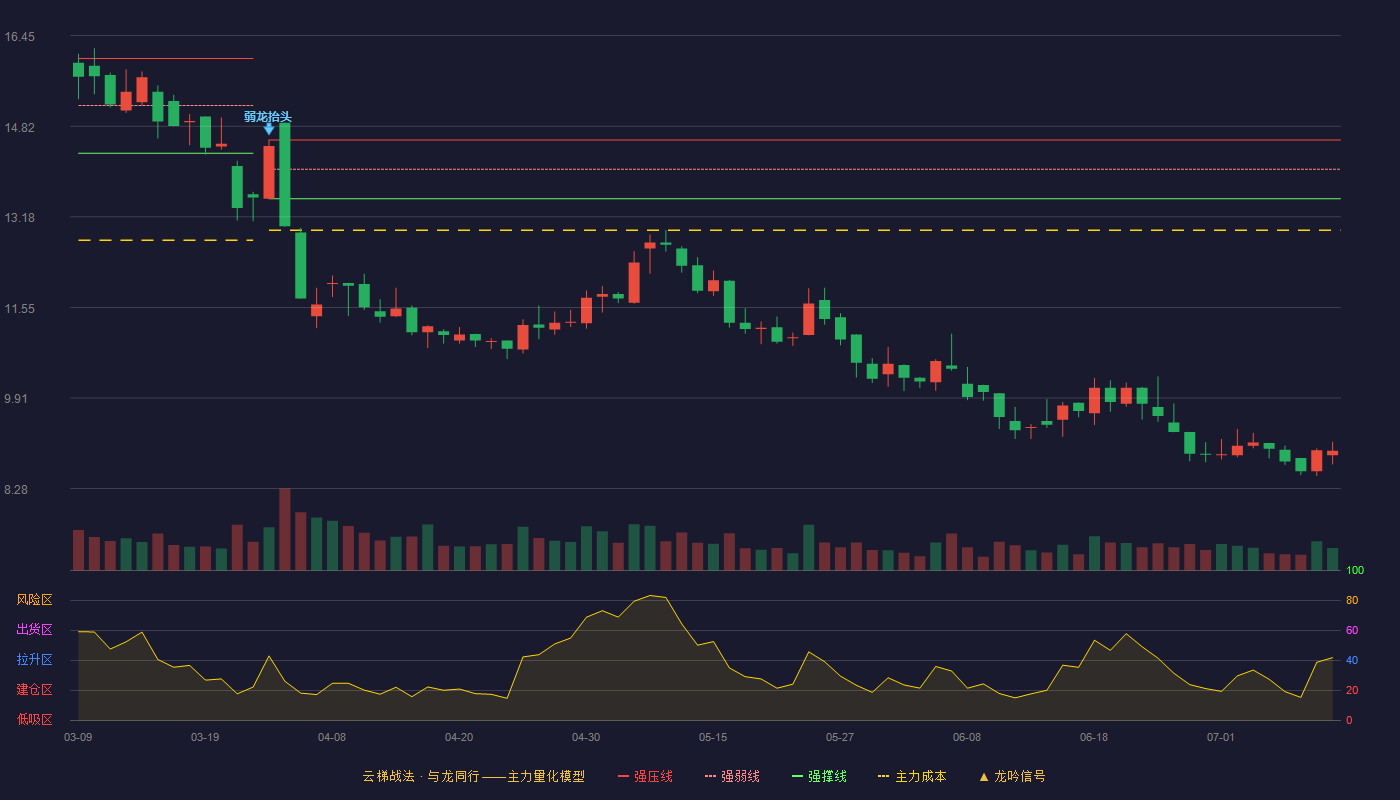1400x800 pixels.
Task: Select the 出货区 zone label
Action: (x=35, y=630)
